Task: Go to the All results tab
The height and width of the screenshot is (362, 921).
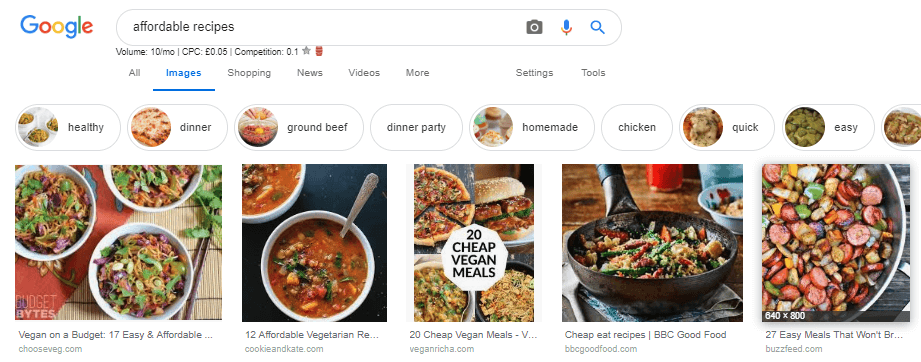Action: pos(135,73)
